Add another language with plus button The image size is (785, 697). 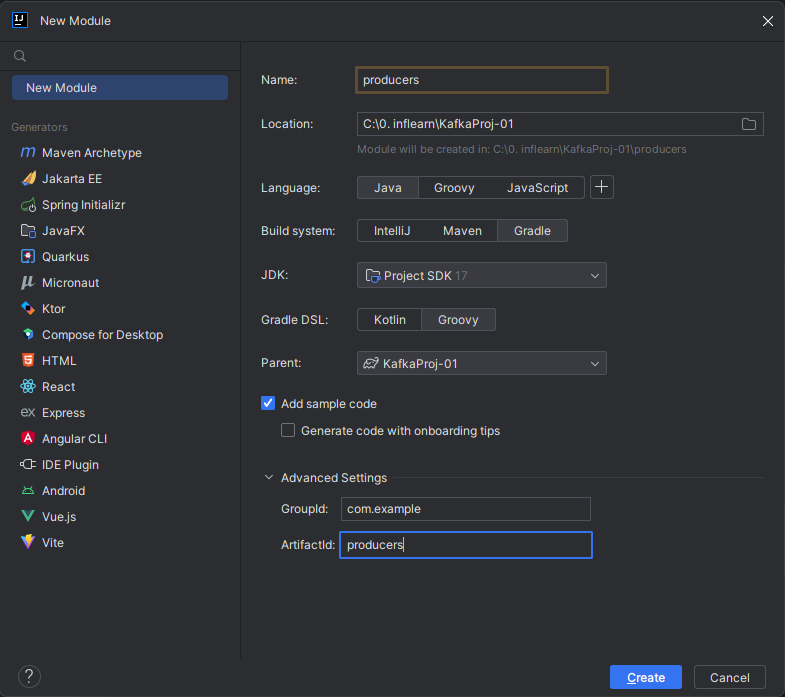coord(602,187)
